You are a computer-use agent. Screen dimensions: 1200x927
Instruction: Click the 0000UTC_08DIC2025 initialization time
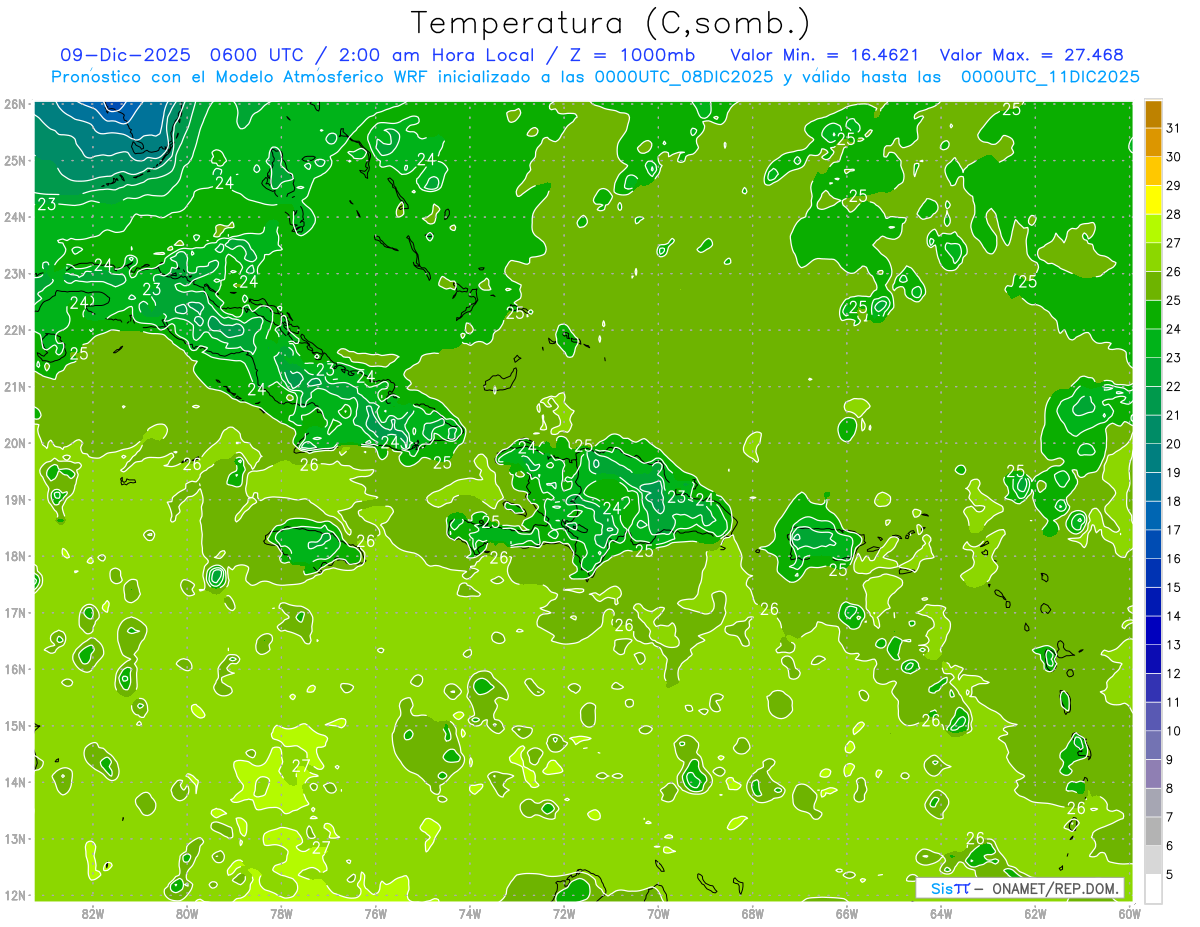click(x=683, y=77)
